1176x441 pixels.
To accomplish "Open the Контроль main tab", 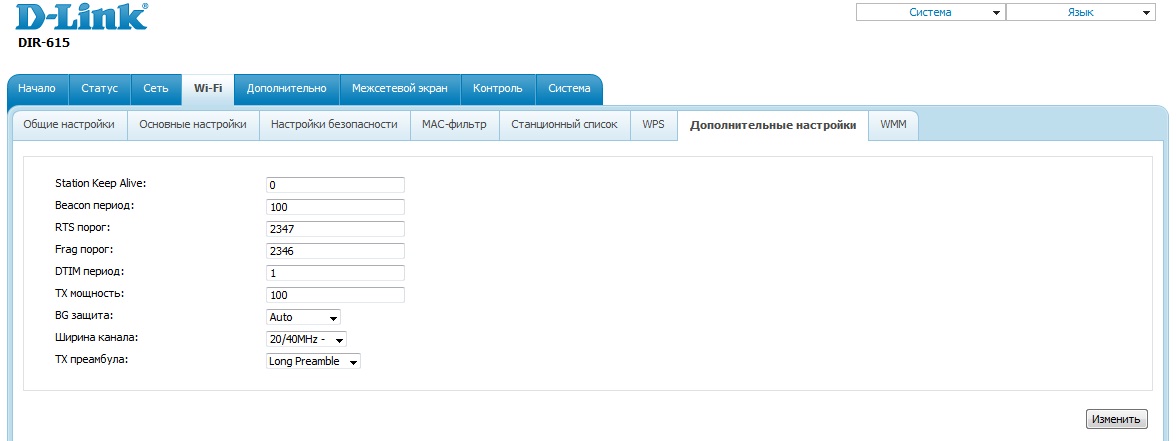I will pos(498,88).
